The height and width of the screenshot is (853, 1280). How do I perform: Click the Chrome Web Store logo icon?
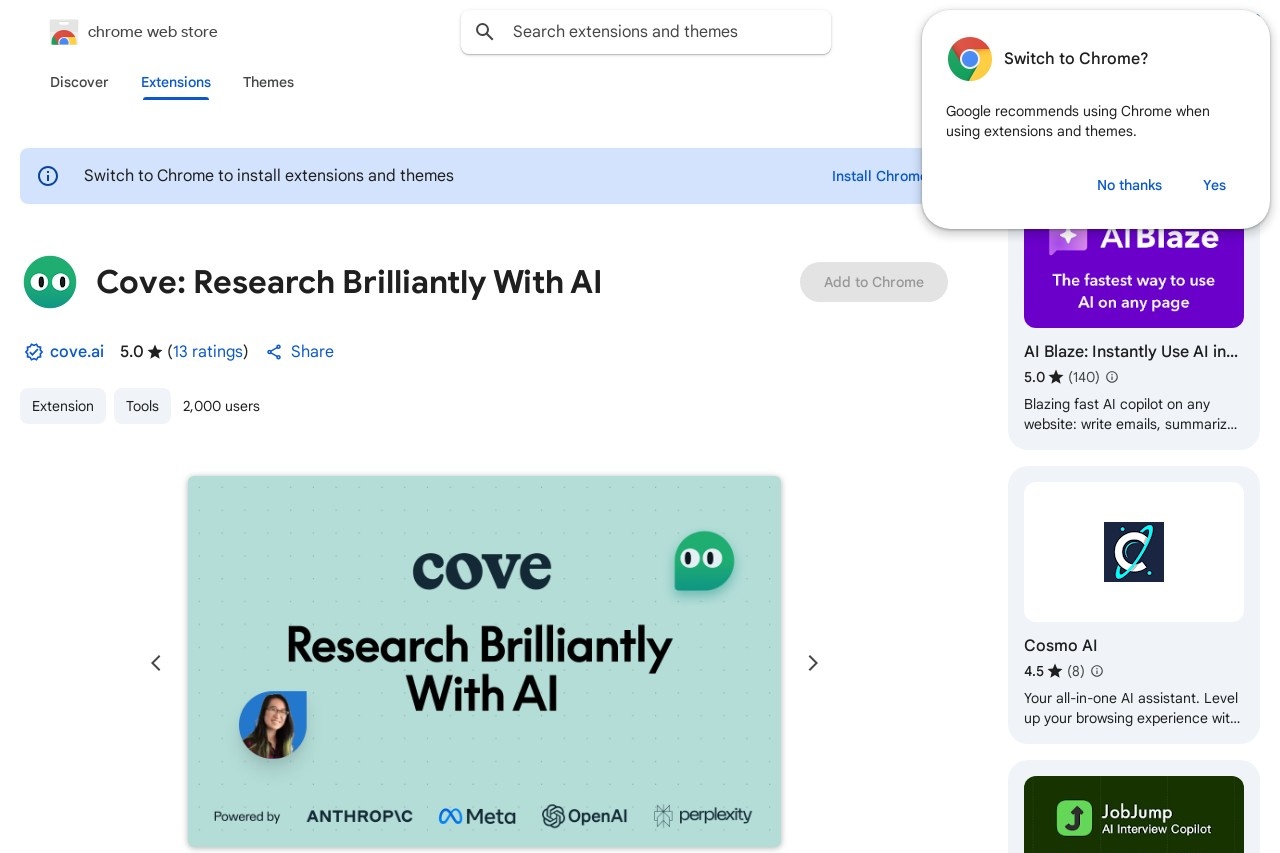click(63, 32)
